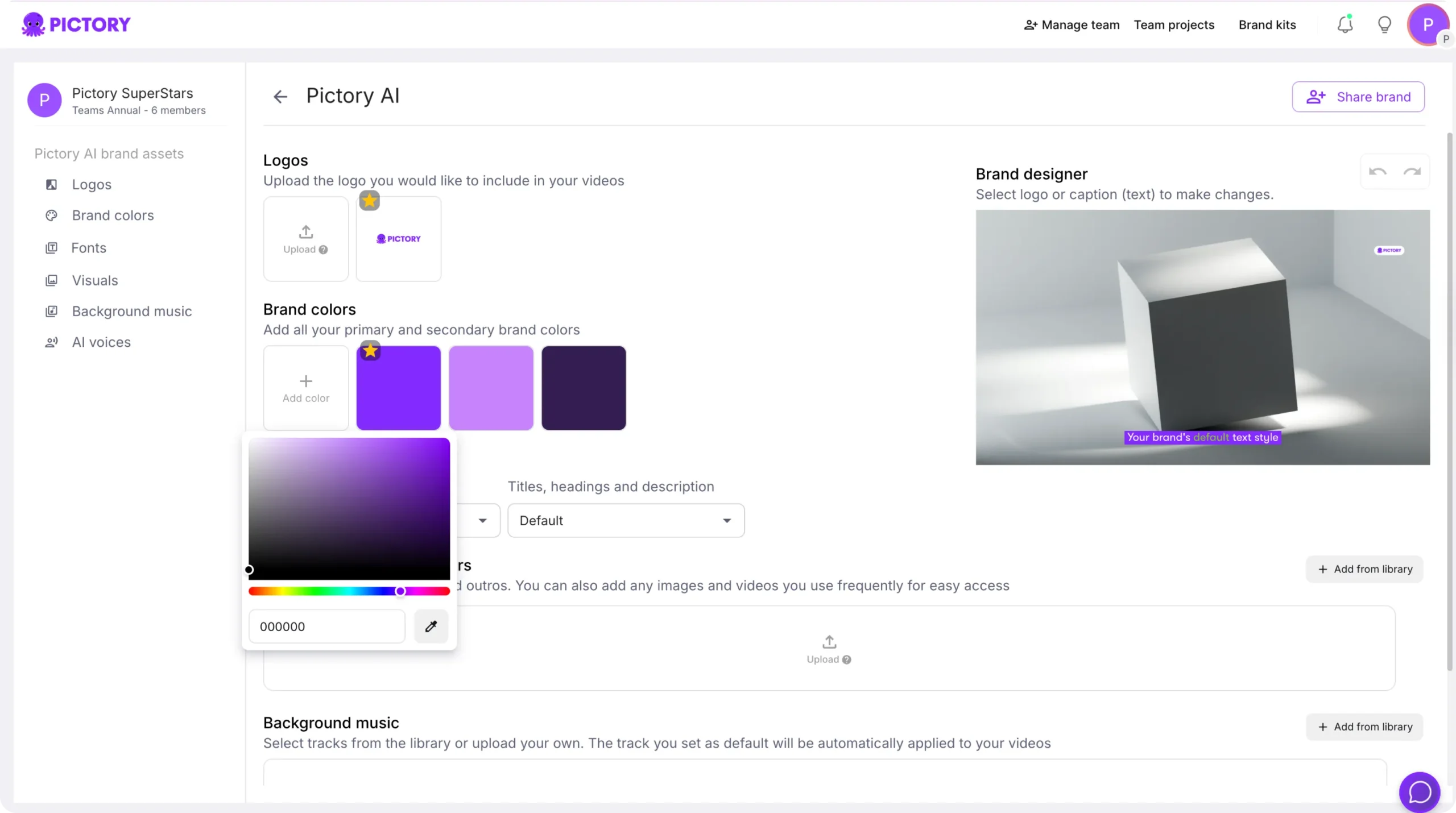The image size is (1456, 813).
Task: Click the back arrow beside Pictory AI
Action: (280, 97)
